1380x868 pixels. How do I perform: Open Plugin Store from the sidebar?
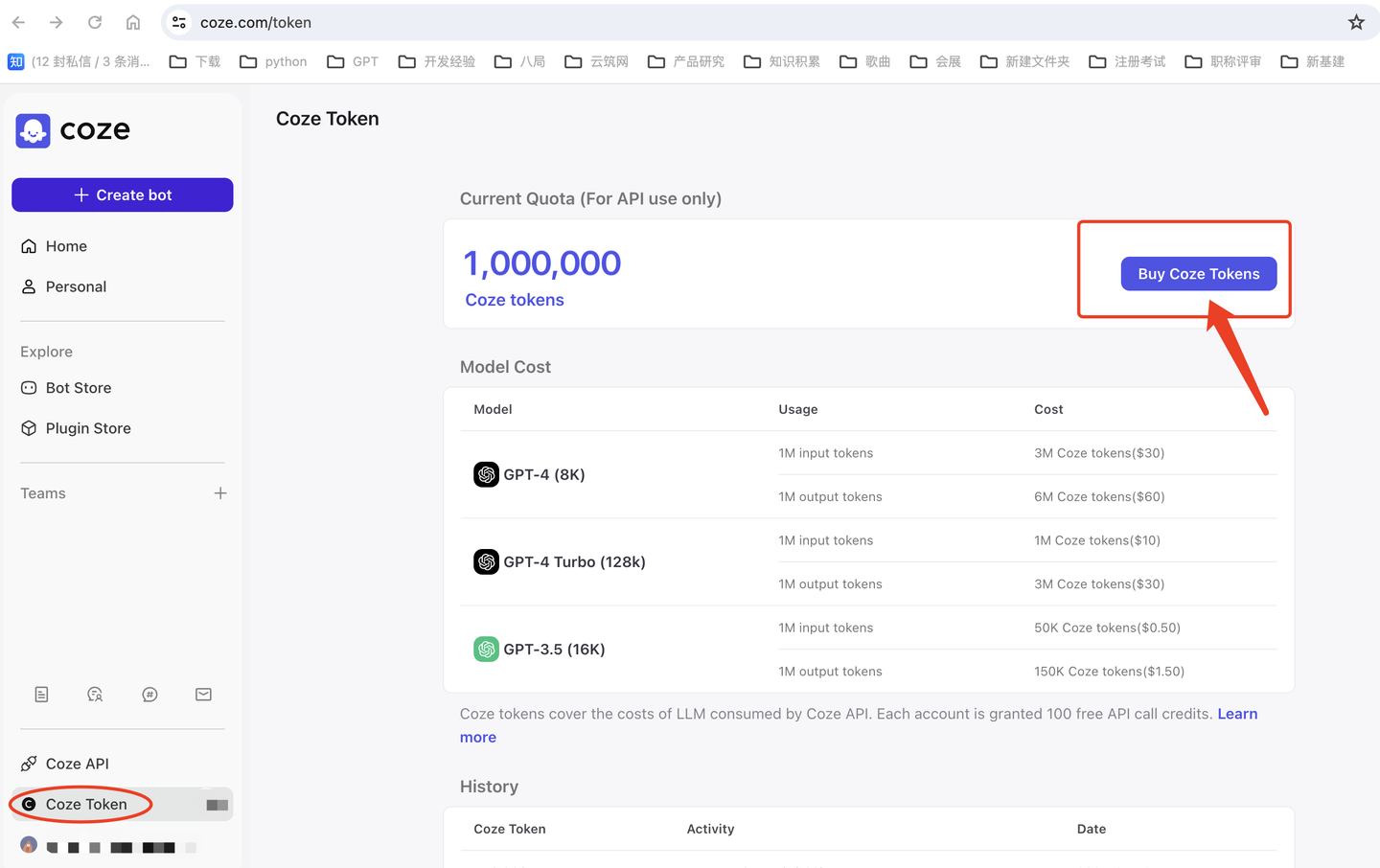(87, 428)
